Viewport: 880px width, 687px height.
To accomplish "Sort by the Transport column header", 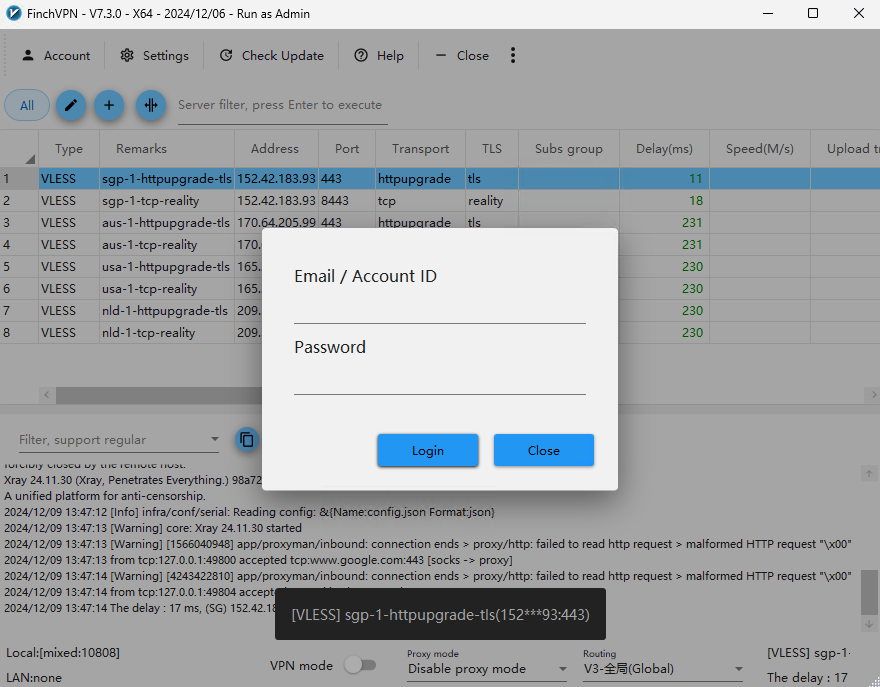I will tap(420, 149).
